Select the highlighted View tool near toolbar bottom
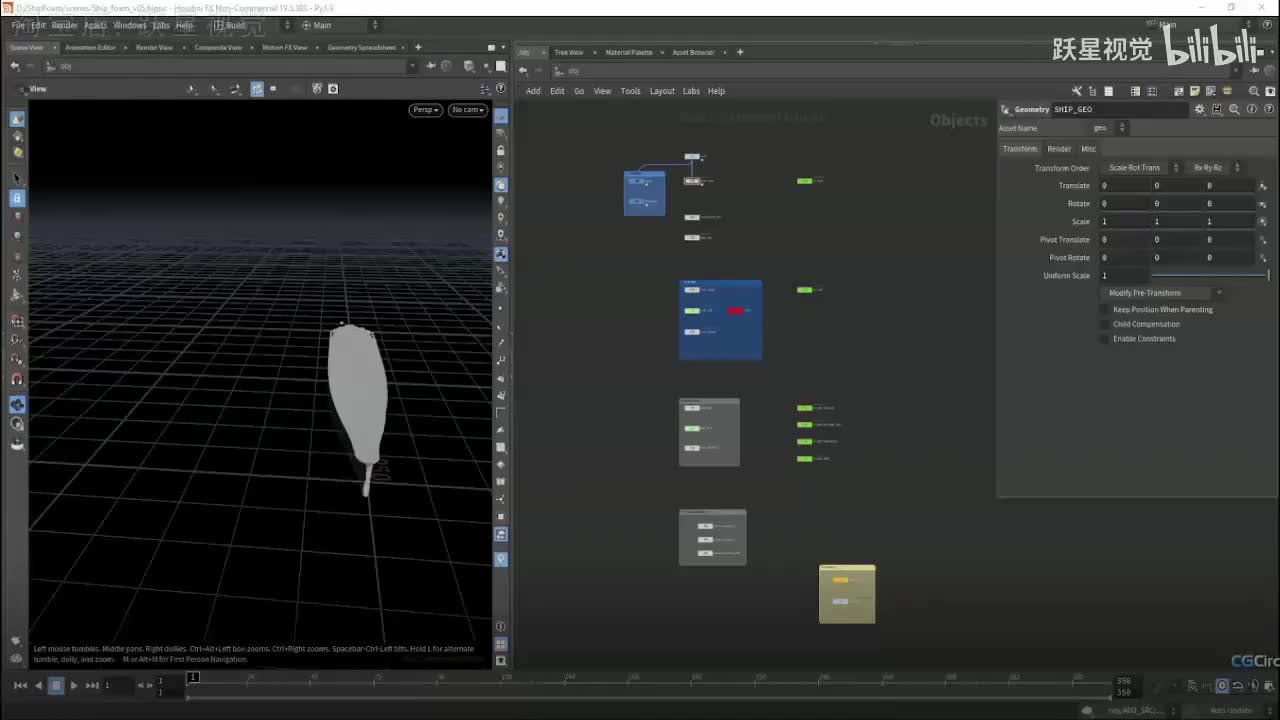1280x720 pixels. point(17,404)
